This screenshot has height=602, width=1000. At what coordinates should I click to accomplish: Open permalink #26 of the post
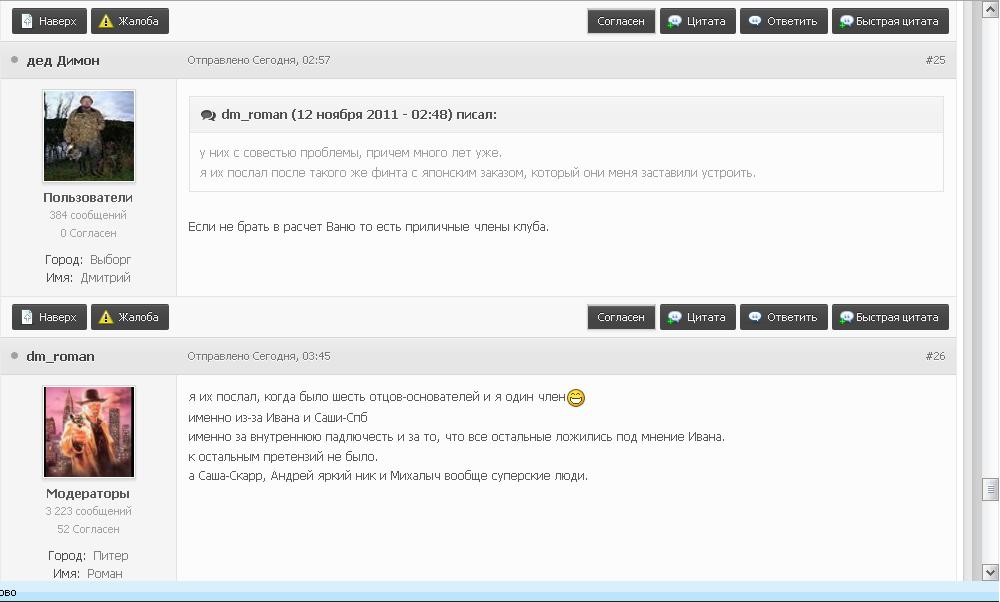pyautogui.click(x=935, y=356)
